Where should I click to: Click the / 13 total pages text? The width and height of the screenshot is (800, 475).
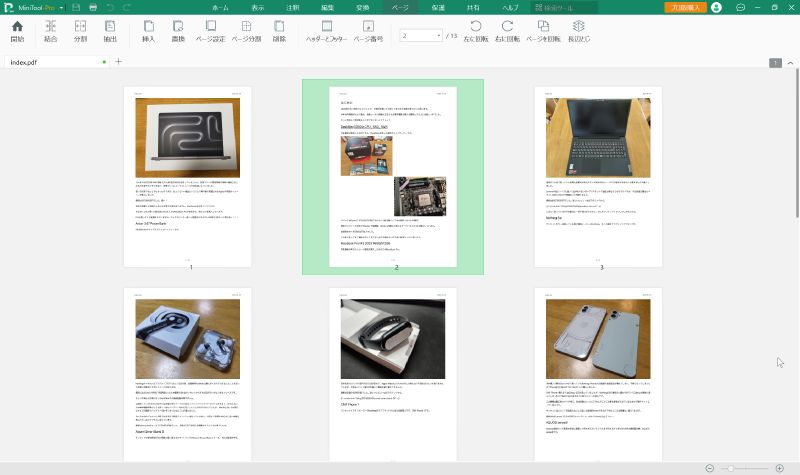[x=452, y=36]
